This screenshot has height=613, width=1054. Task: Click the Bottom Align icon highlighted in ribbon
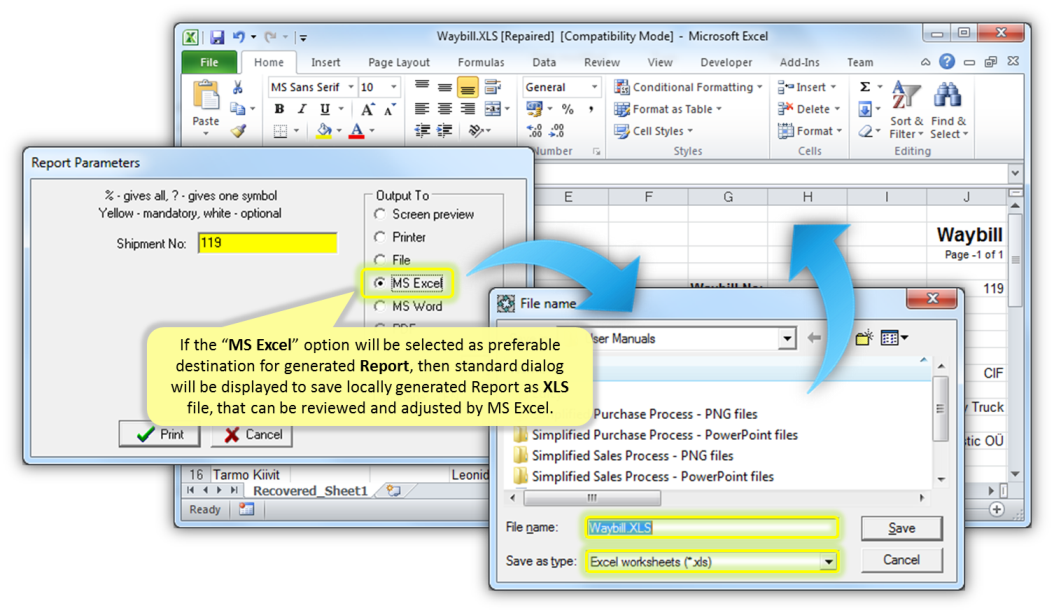pos(468,87)
